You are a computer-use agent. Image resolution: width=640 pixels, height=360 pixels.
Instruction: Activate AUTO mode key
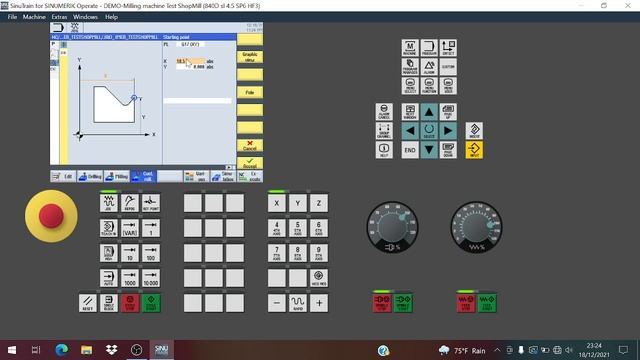click(109, 278)
